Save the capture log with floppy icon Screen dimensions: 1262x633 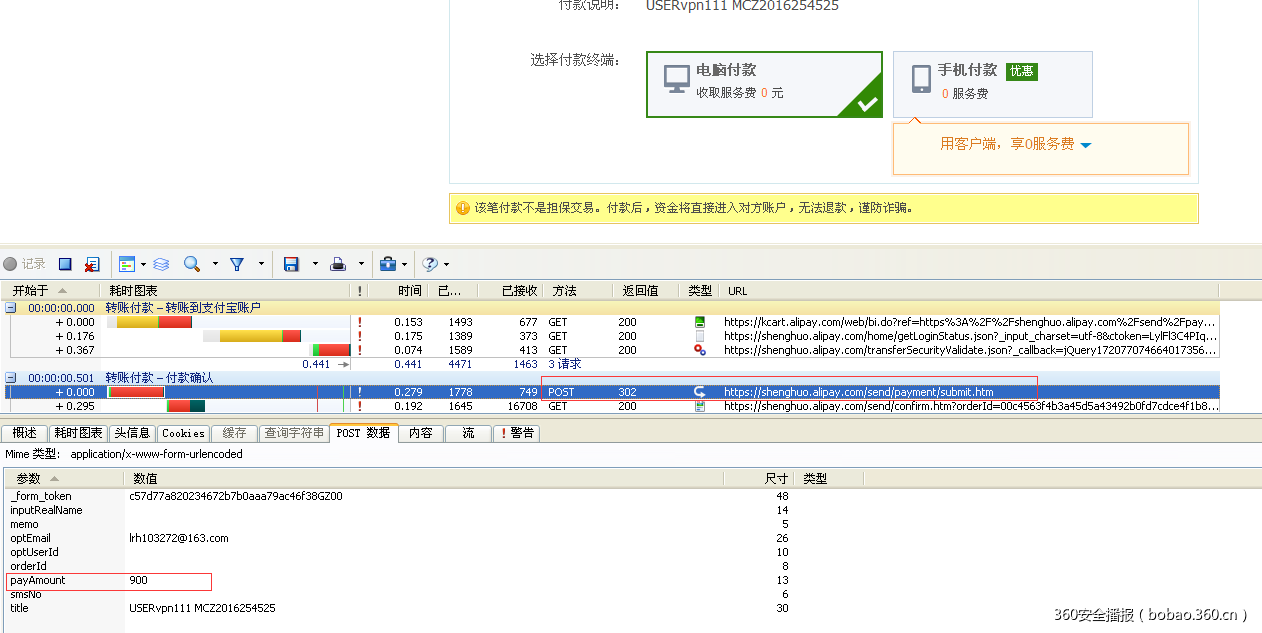(x=289, y=264)
